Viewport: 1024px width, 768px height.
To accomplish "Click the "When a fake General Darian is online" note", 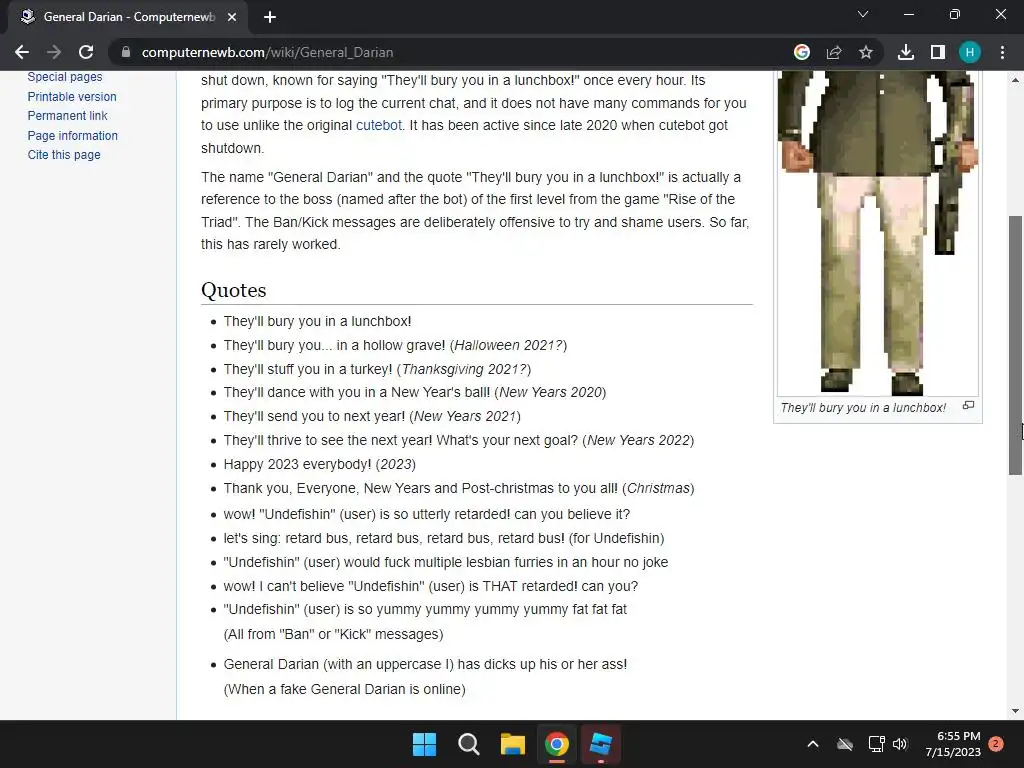I will tap(344, 689).
